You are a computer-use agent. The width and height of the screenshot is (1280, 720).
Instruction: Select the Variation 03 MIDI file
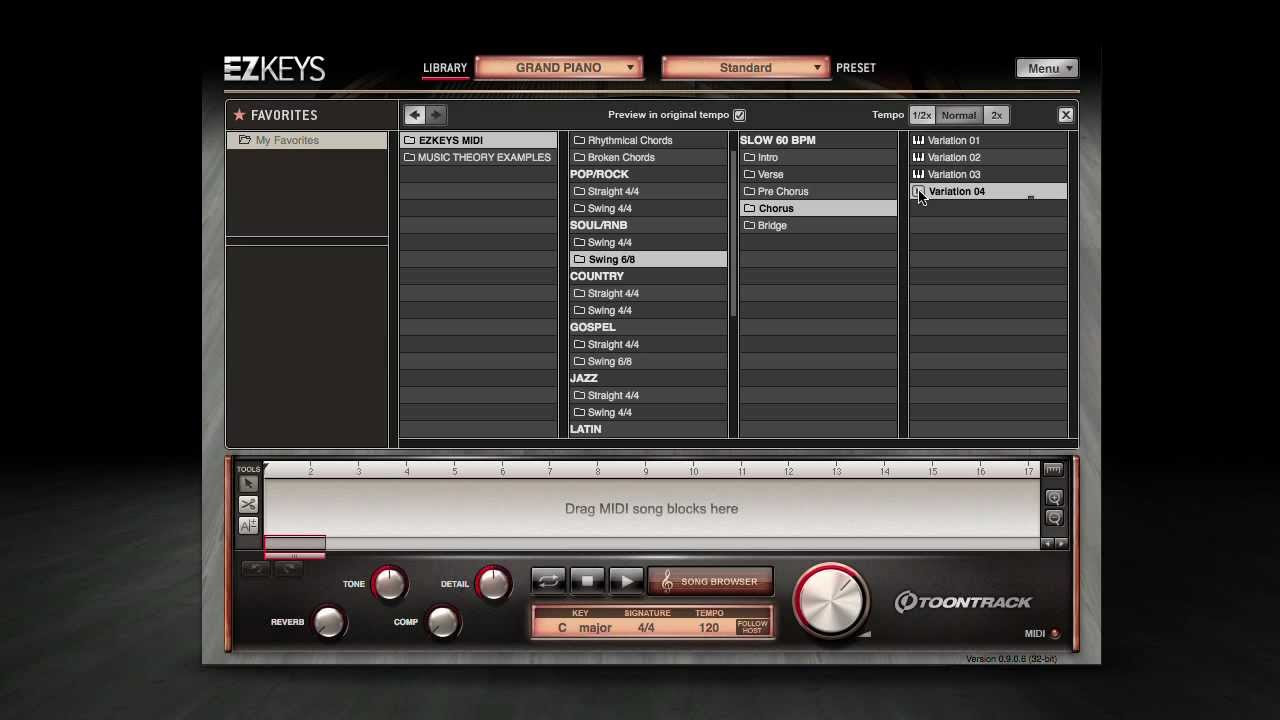coord(988,174)
